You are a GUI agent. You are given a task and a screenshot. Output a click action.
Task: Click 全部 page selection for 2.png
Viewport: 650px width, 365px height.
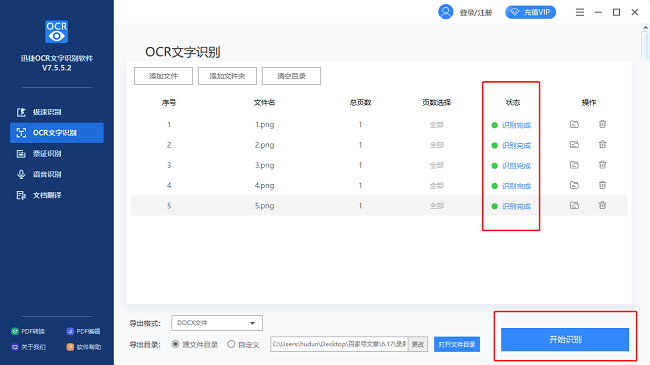437,145
